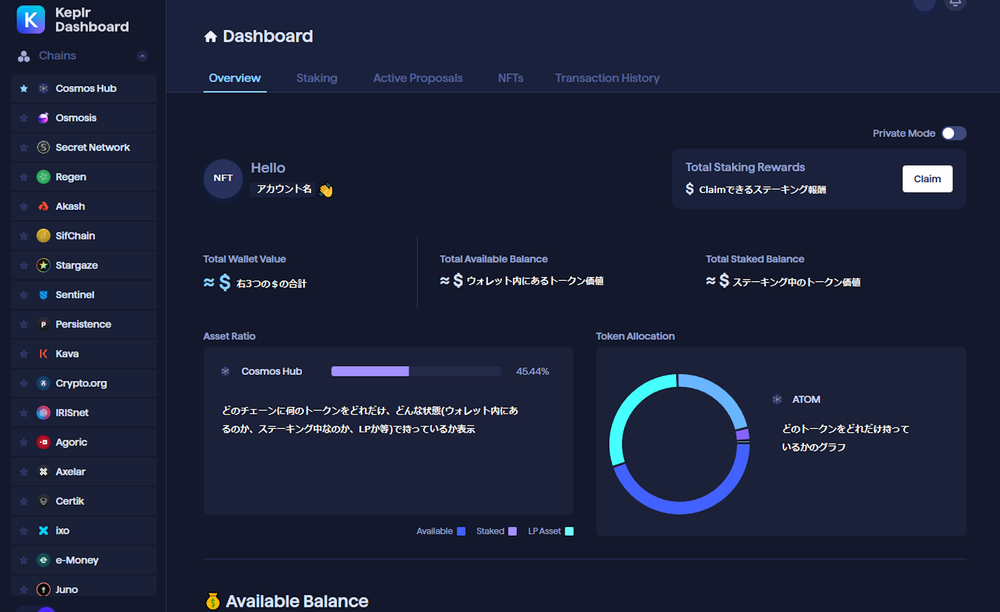Collapse the Chains section chevron
The width and height of the screenshot is (1000, 612).
[142, 56]
